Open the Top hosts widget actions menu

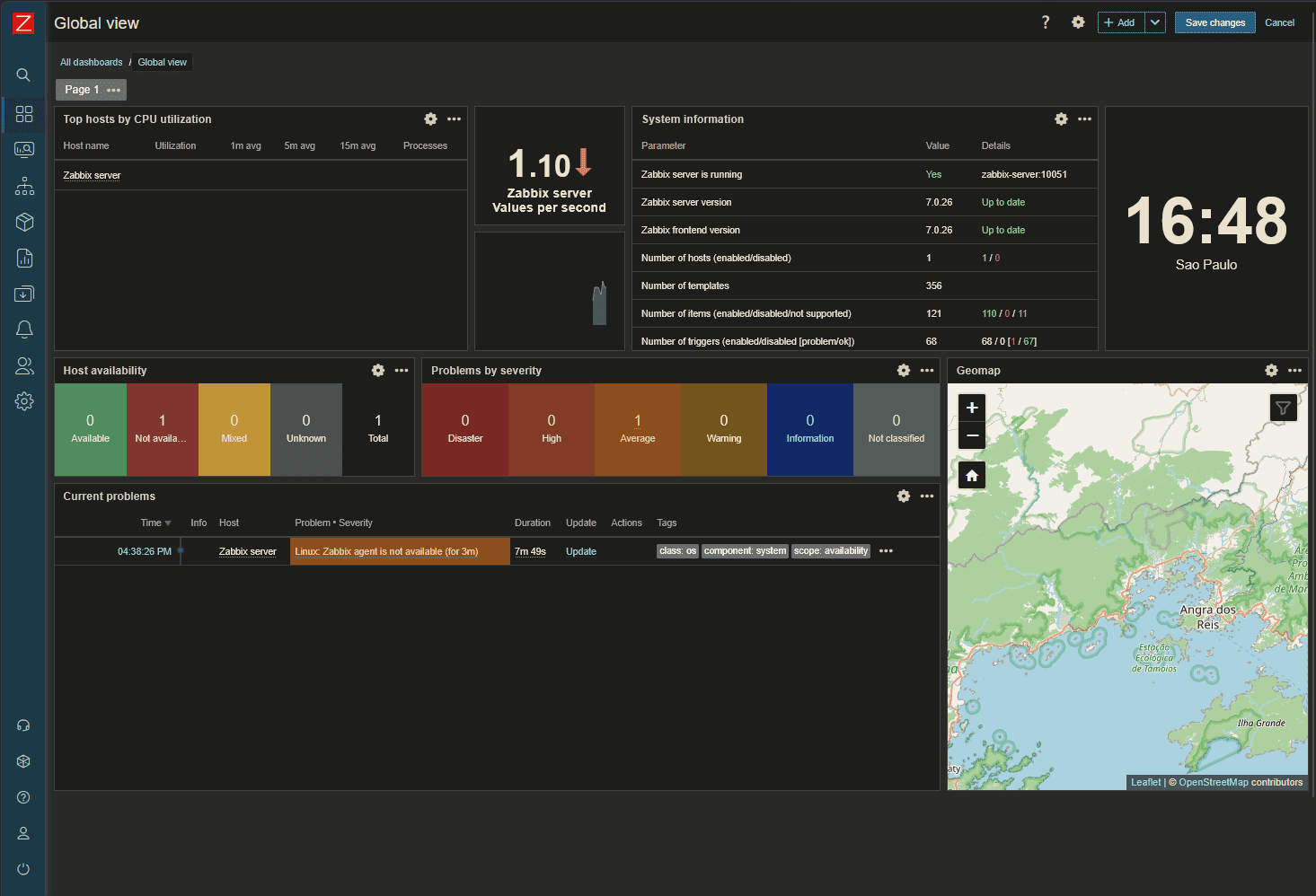tap(455, 119)
